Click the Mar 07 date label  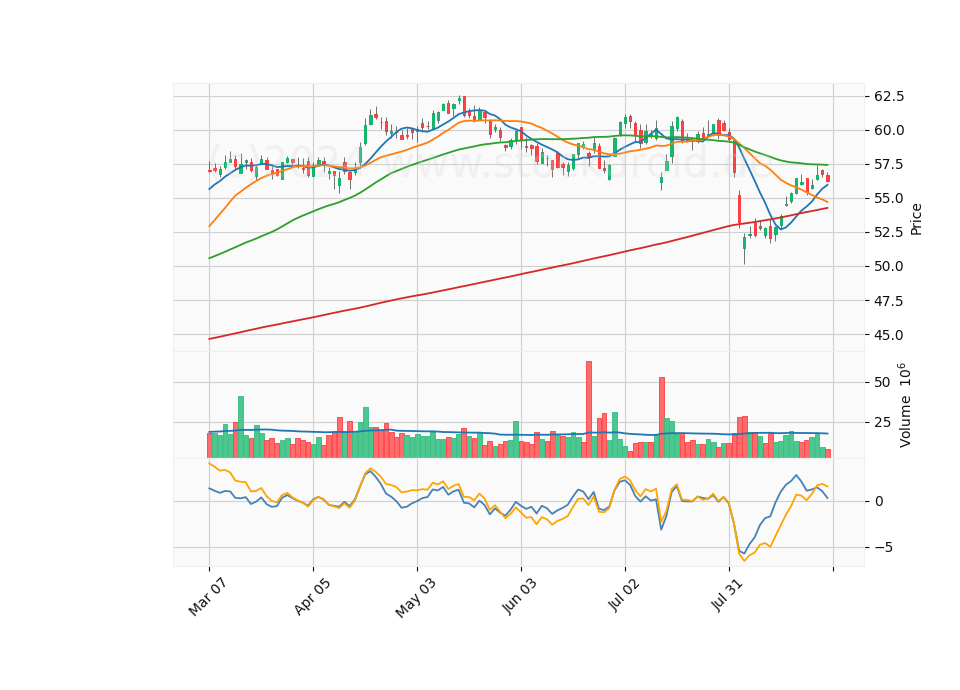(x=207, y=597)
